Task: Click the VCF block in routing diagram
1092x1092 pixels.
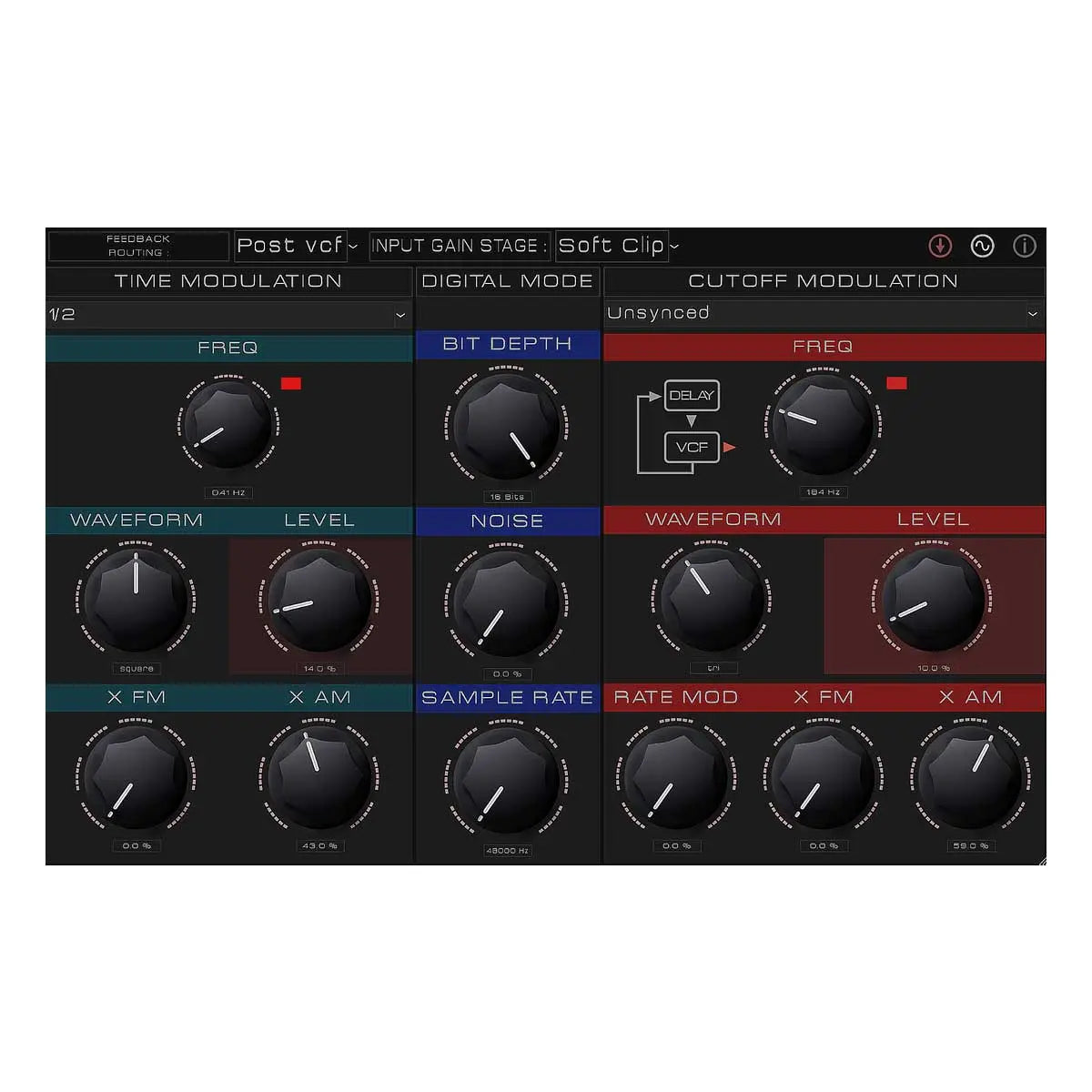Action: [693, 447]
